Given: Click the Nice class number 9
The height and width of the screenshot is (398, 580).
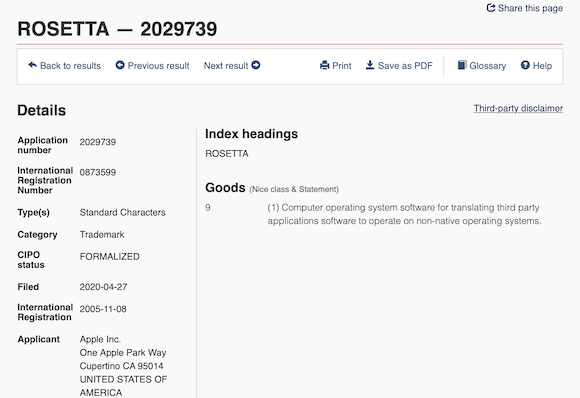Looking at the screenshot, I should 208,208.
